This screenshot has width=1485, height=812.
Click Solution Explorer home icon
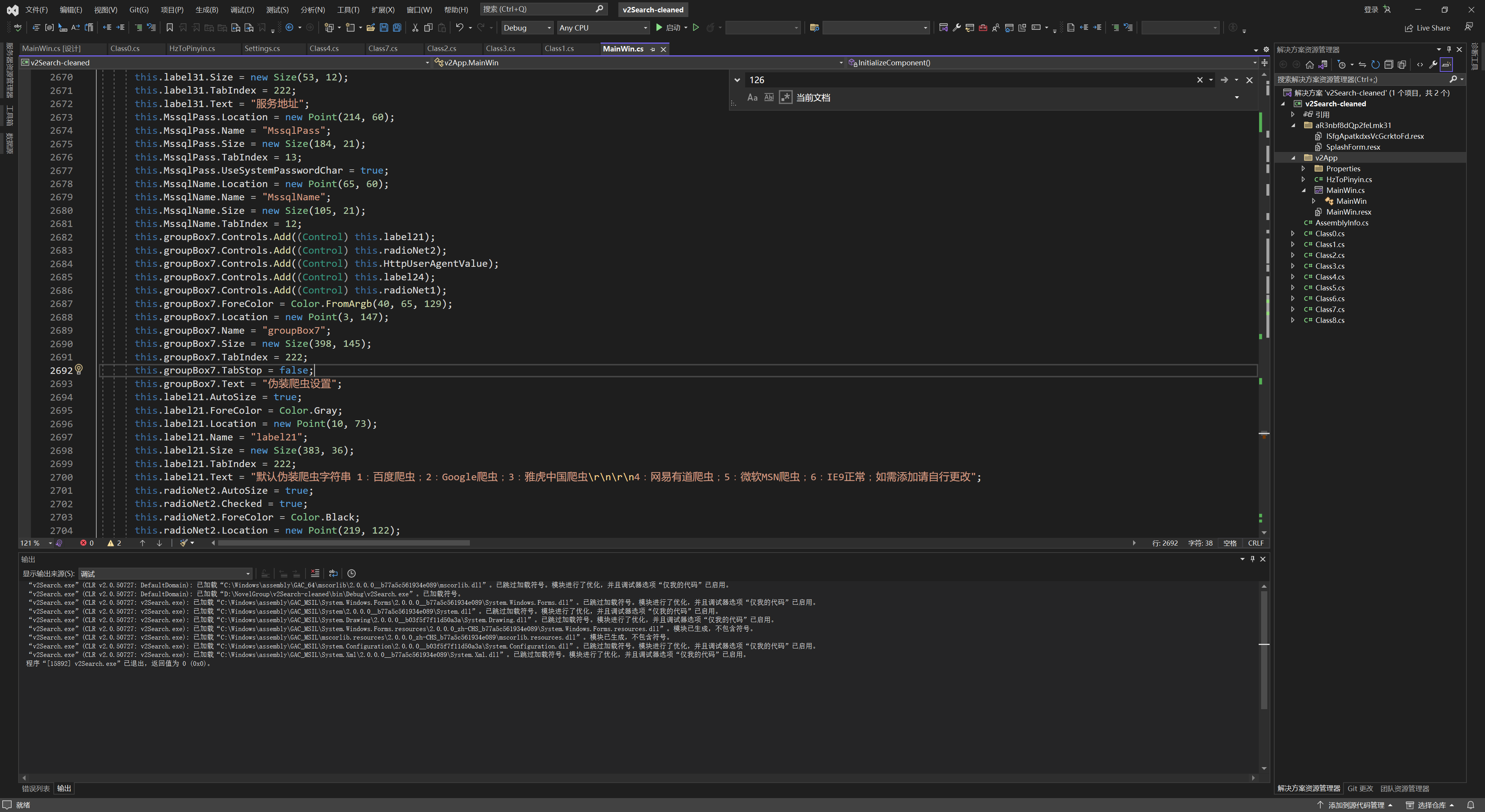tap(1310, 65)
